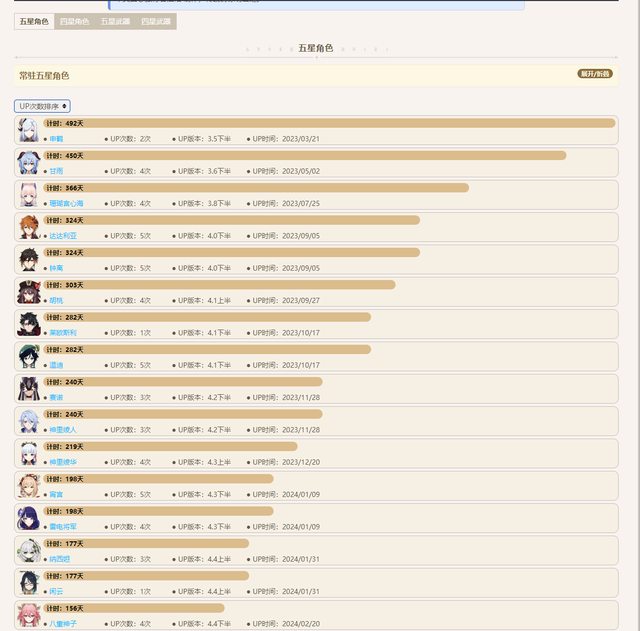The height and width of the screenshot is (631, 640).
Task: Click the 神里绫华 character avatar
Action: pos(28,454)
